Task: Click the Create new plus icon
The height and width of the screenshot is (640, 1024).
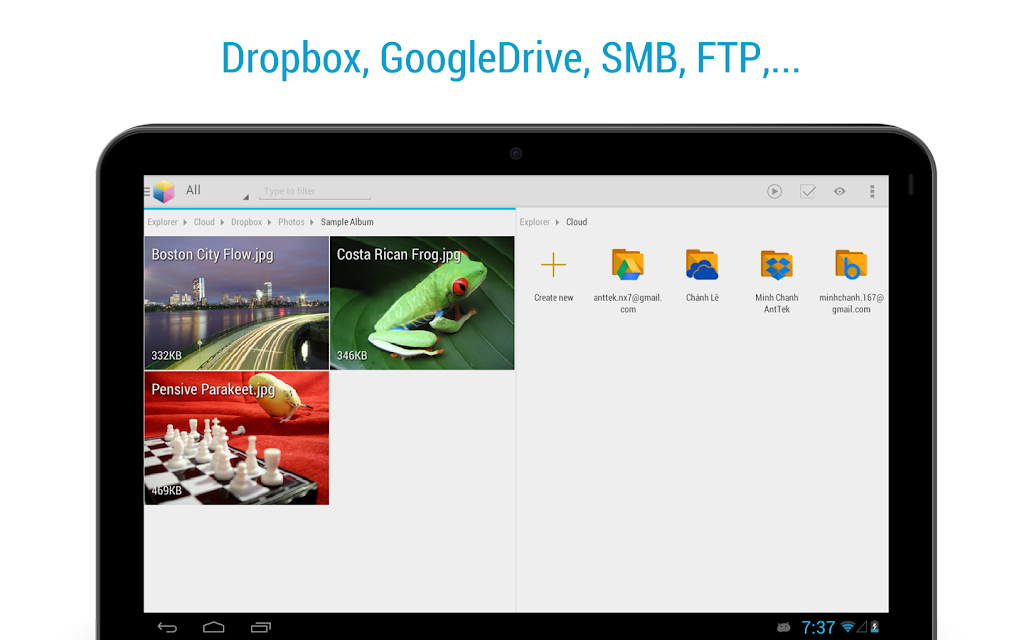Action: (x=553, y=265)
